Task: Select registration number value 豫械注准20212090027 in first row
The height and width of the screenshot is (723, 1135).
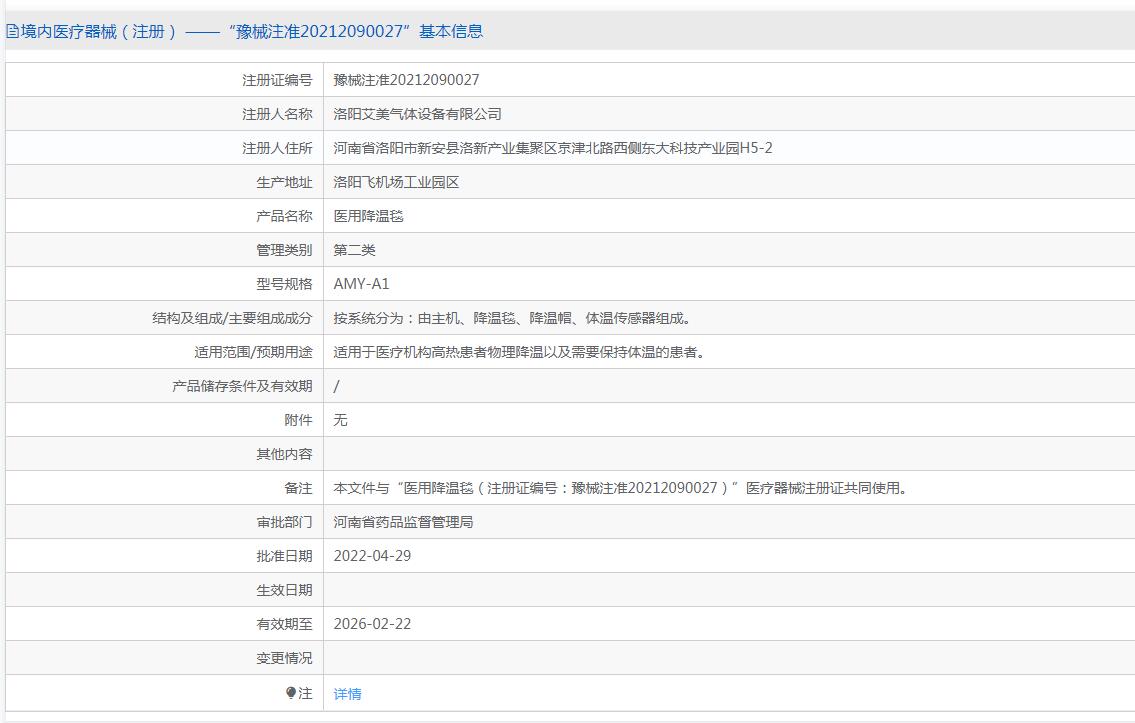Action: [406, 80]
